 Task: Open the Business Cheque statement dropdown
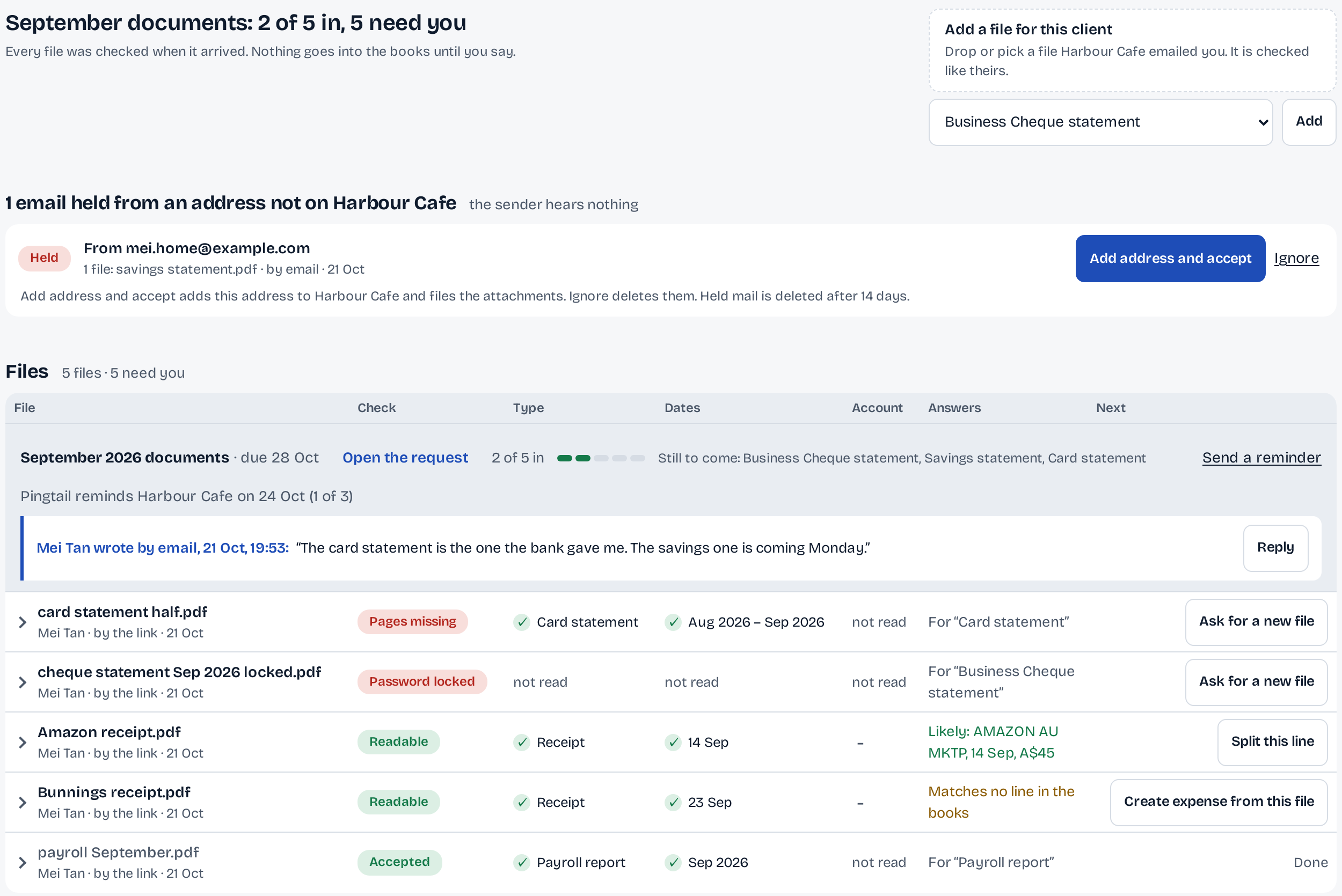point(1100,122)
